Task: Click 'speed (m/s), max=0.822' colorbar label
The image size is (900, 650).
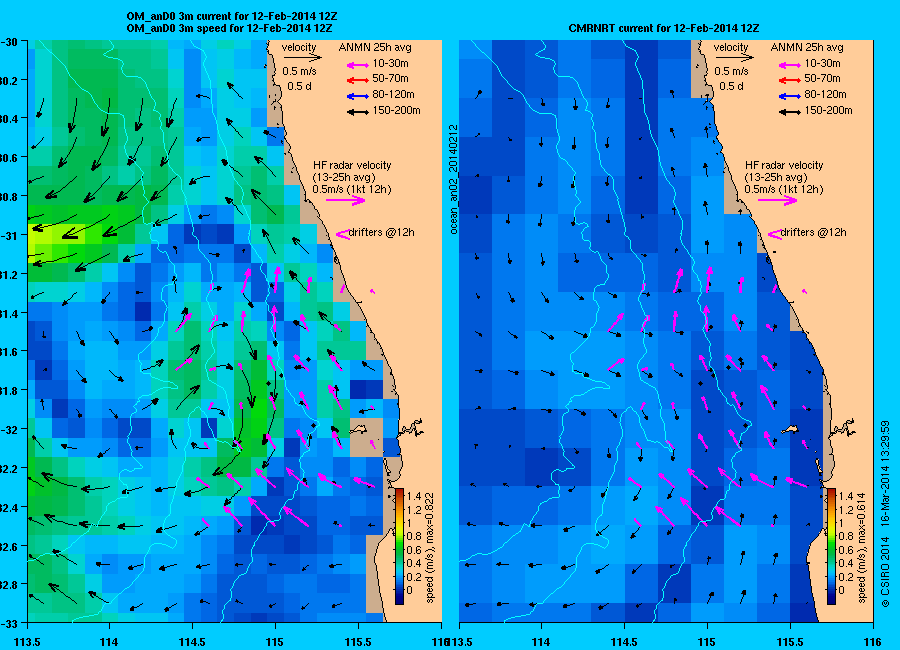Action: click(x=429, y=548)
